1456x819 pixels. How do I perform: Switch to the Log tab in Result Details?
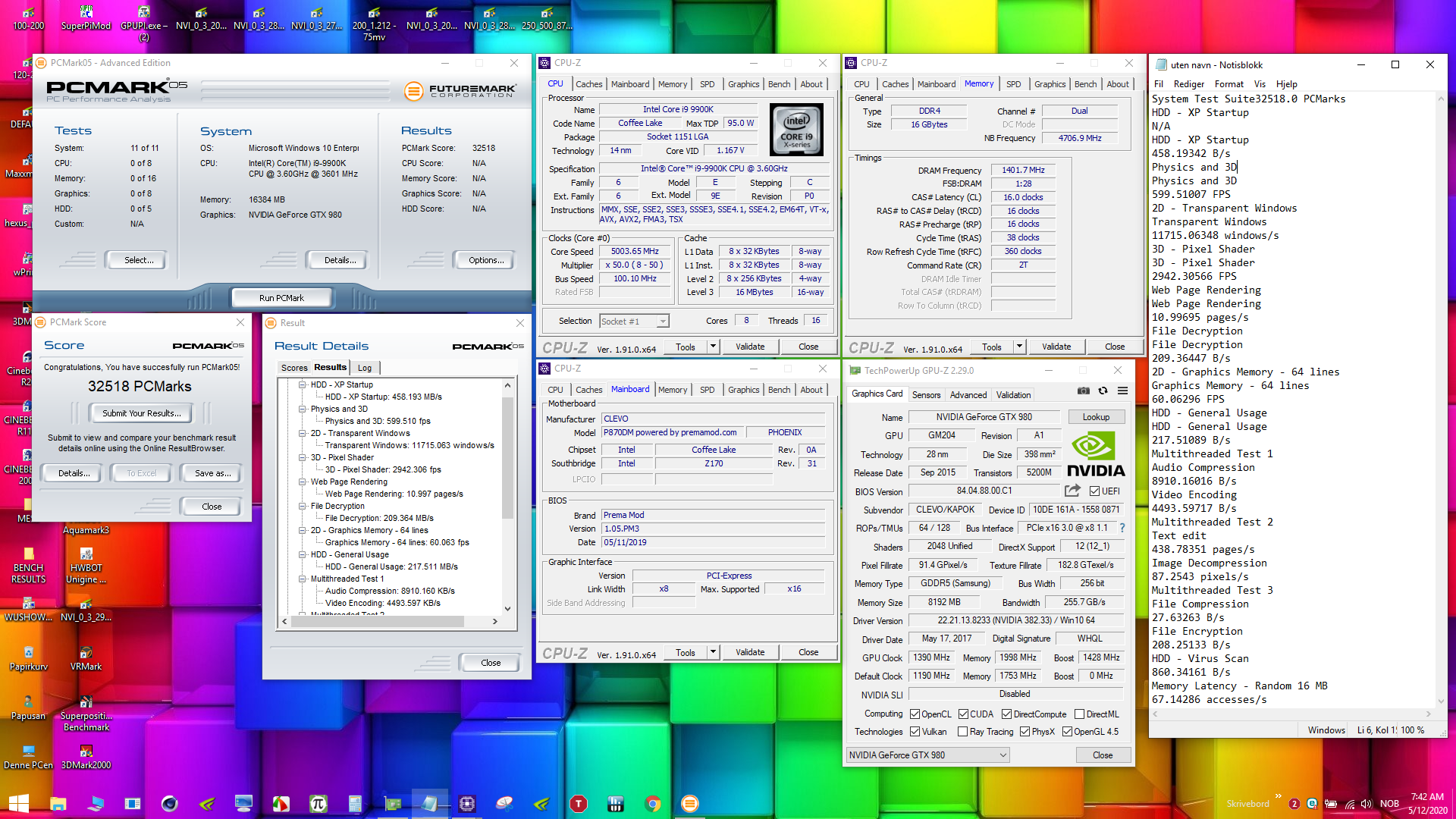365,368
